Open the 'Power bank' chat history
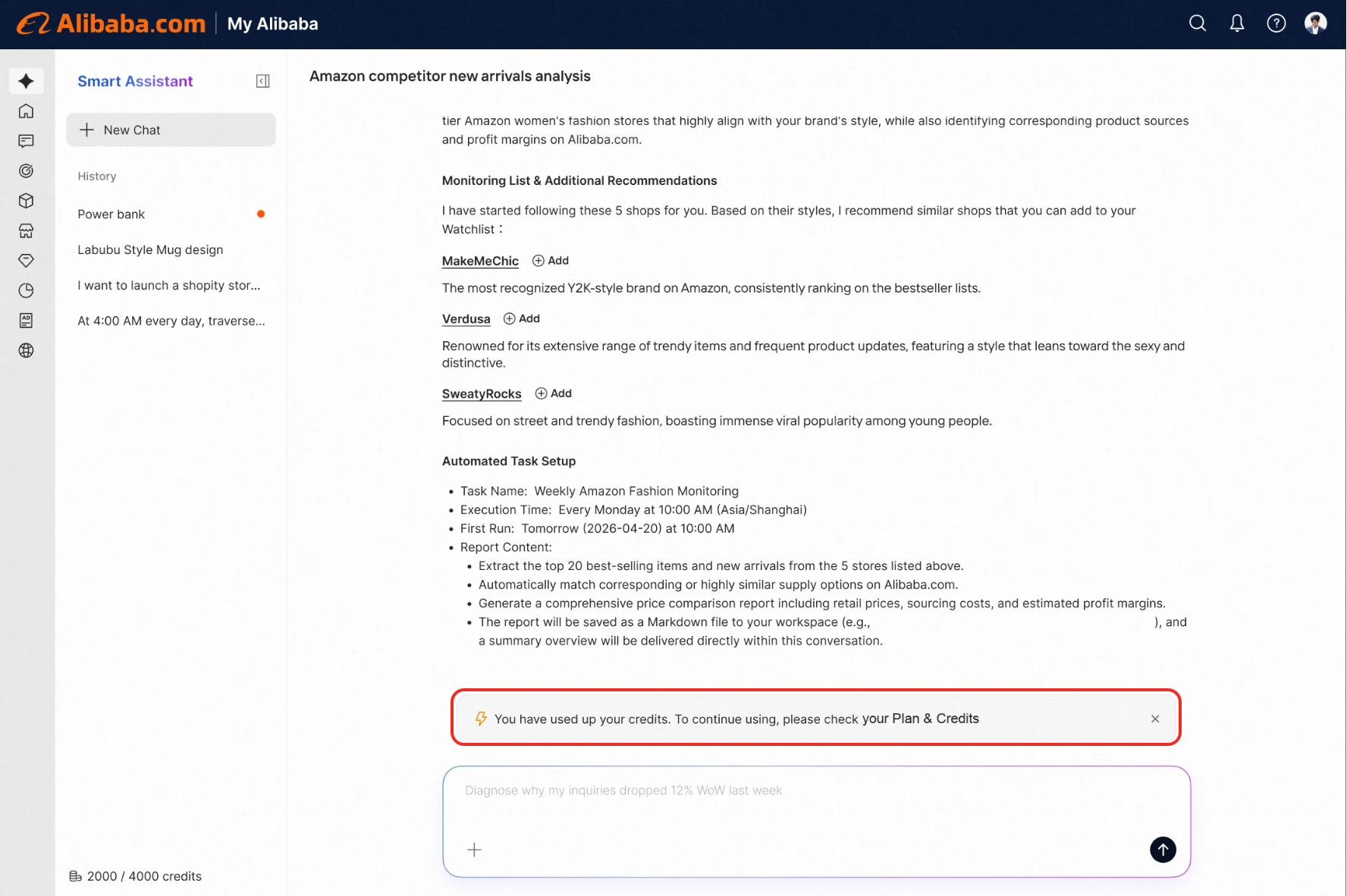This screenshot has width=1347, height=896. (171, 215)
